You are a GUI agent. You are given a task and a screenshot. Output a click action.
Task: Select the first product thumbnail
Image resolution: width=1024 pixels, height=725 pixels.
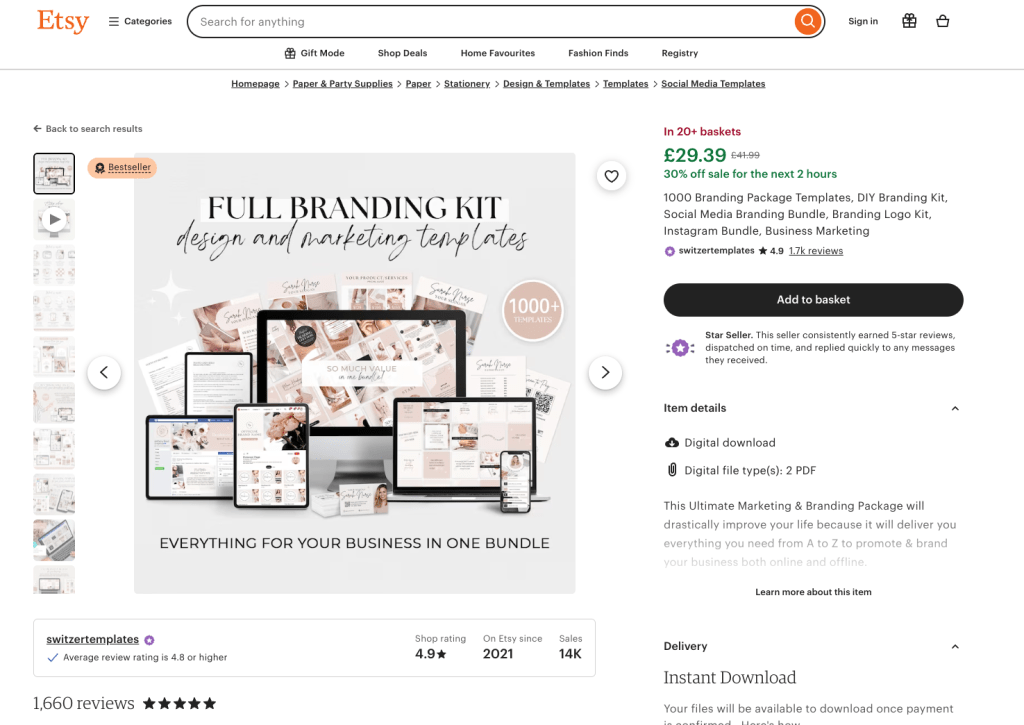pos(54,174)
